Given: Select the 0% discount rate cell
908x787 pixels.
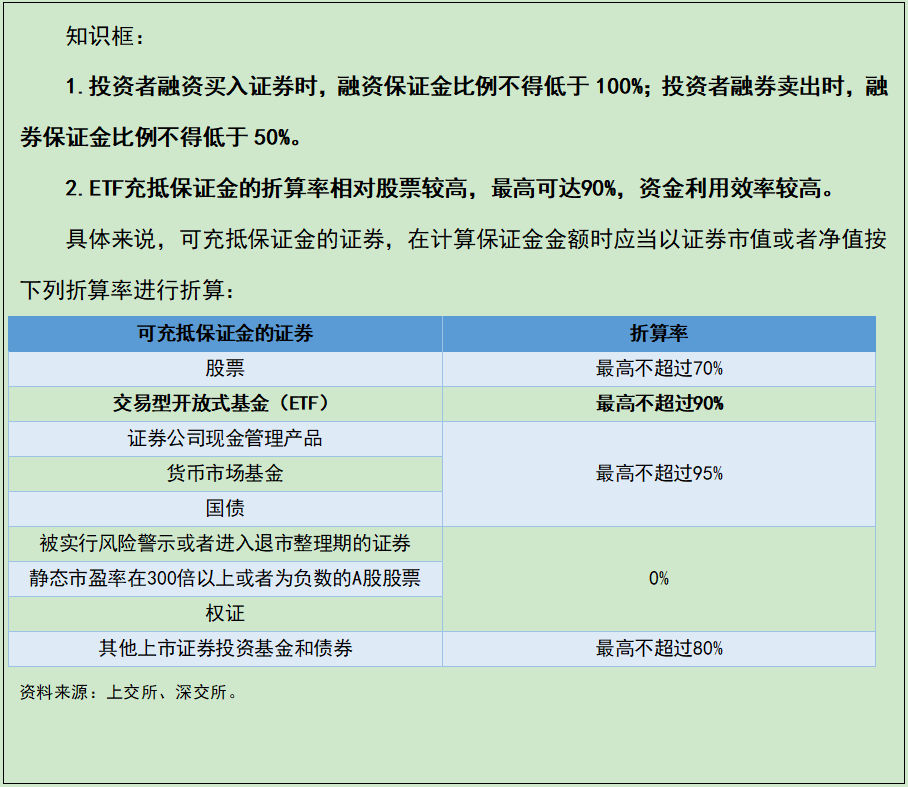Looking at the screenshot, I should (x=660, y=578).
